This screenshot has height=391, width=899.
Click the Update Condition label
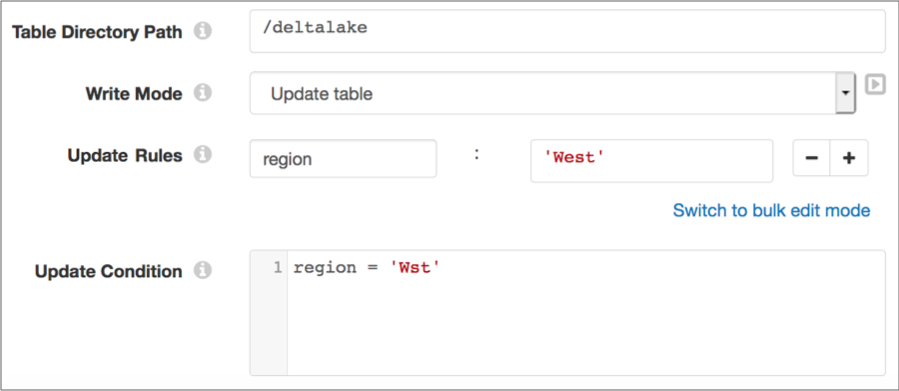pos(109,271)
